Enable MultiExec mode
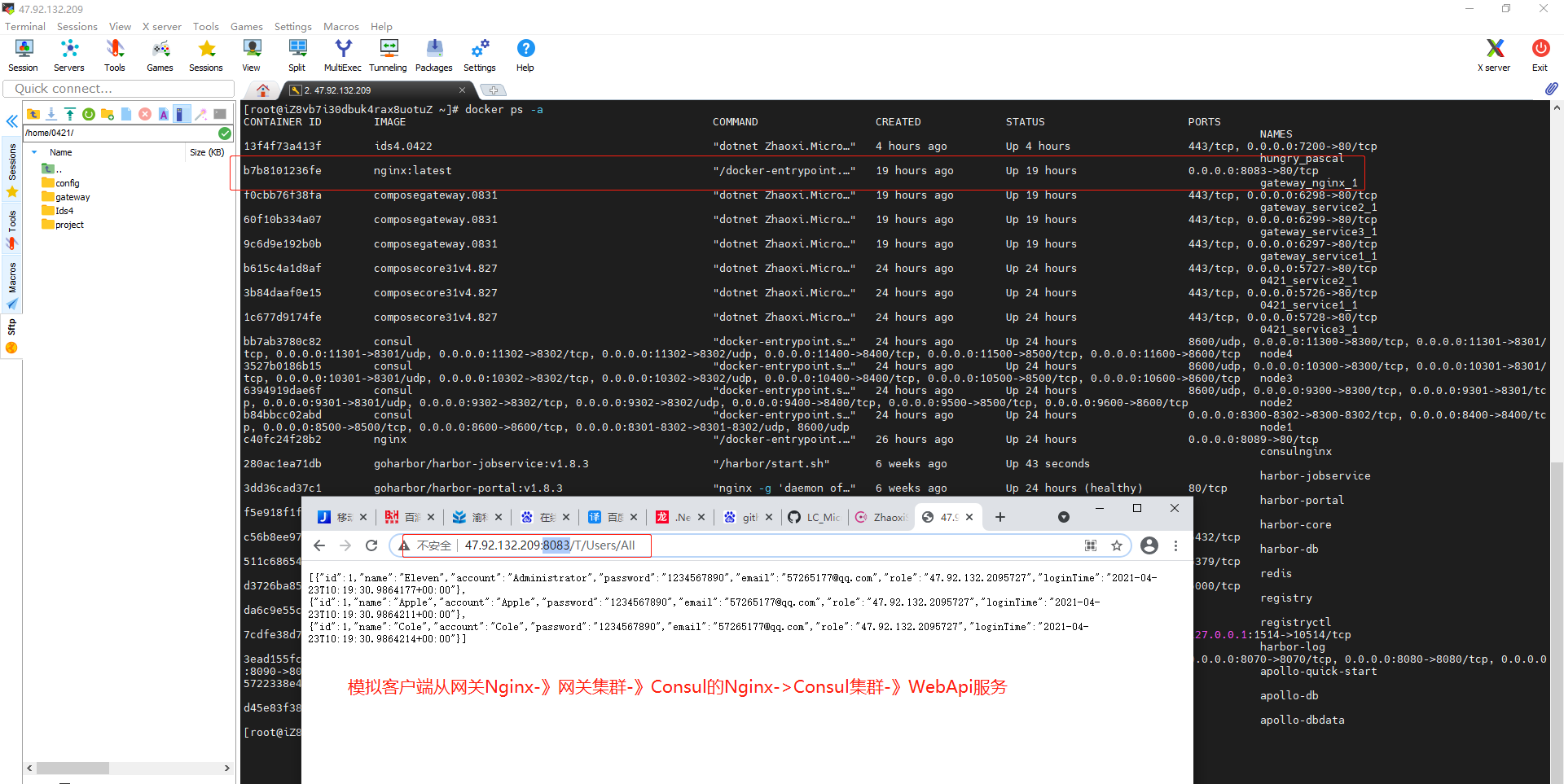This screenshot has width=1564, height=784. coord(343,55)
